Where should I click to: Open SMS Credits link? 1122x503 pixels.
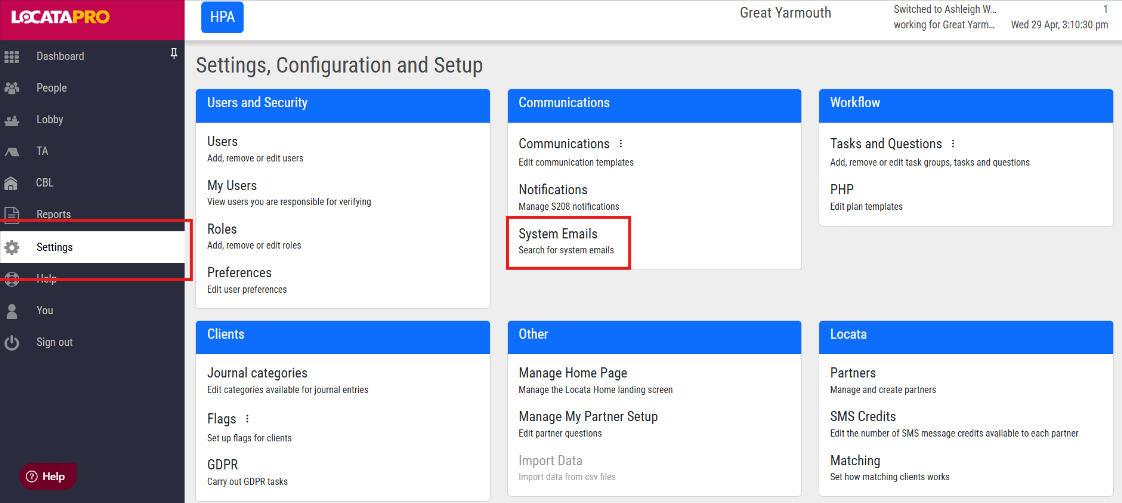863,416
